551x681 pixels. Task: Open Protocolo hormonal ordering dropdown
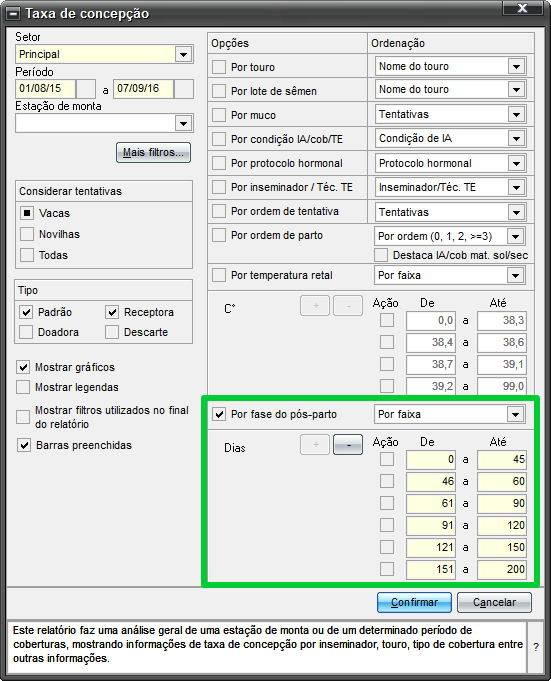pos(516,163)
